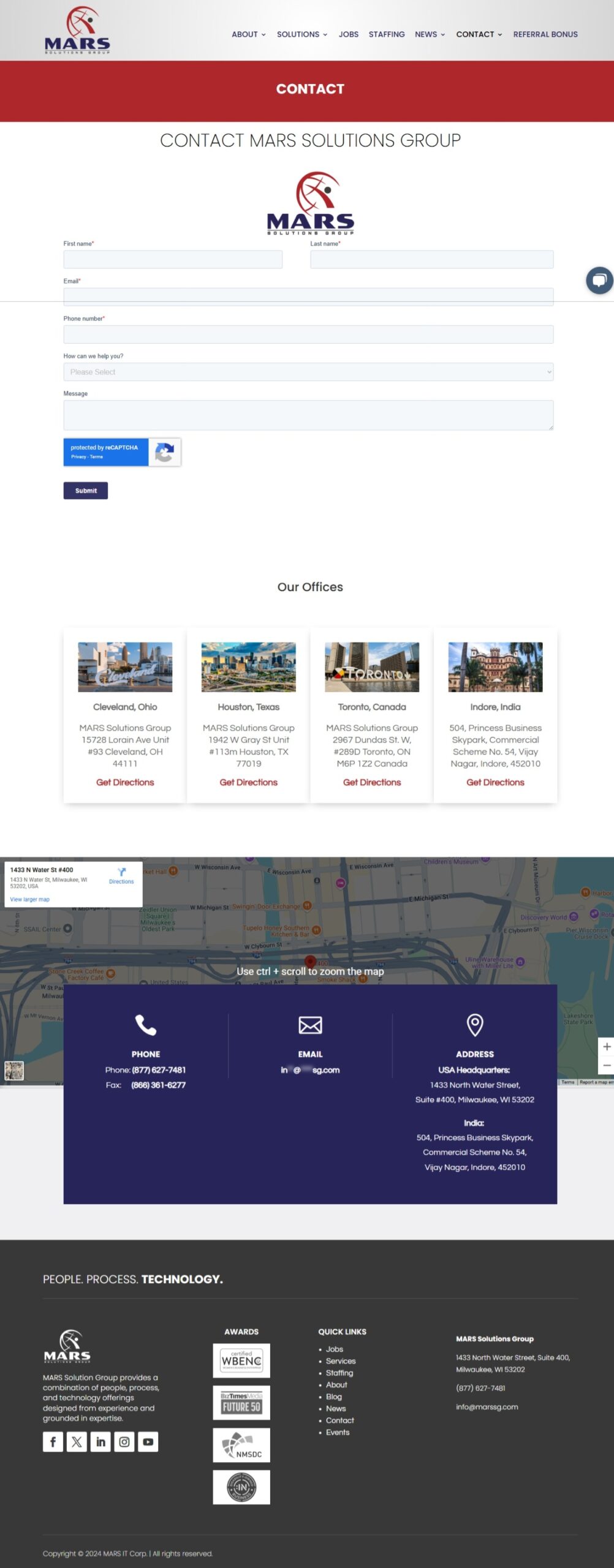This screenshot has height=1568, width=614.
Task: Open the 'How can we help you?' dropdown
Action: coord(308,372)
